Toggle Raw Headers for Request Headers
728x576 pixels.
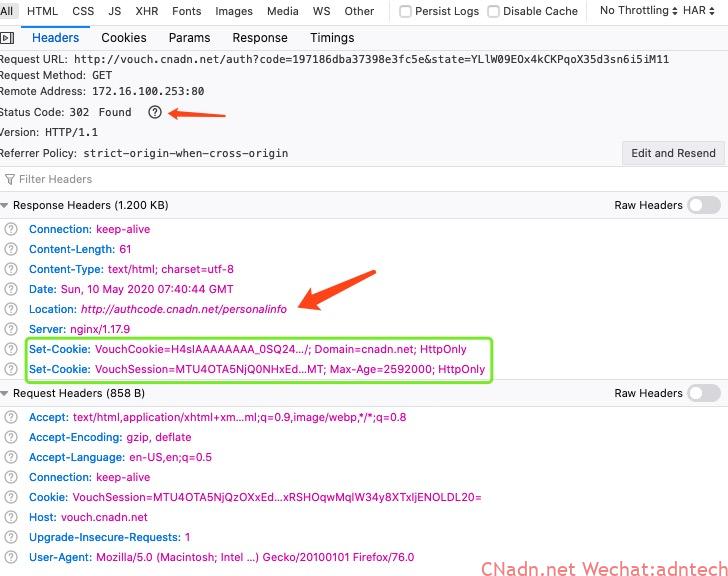703,393
